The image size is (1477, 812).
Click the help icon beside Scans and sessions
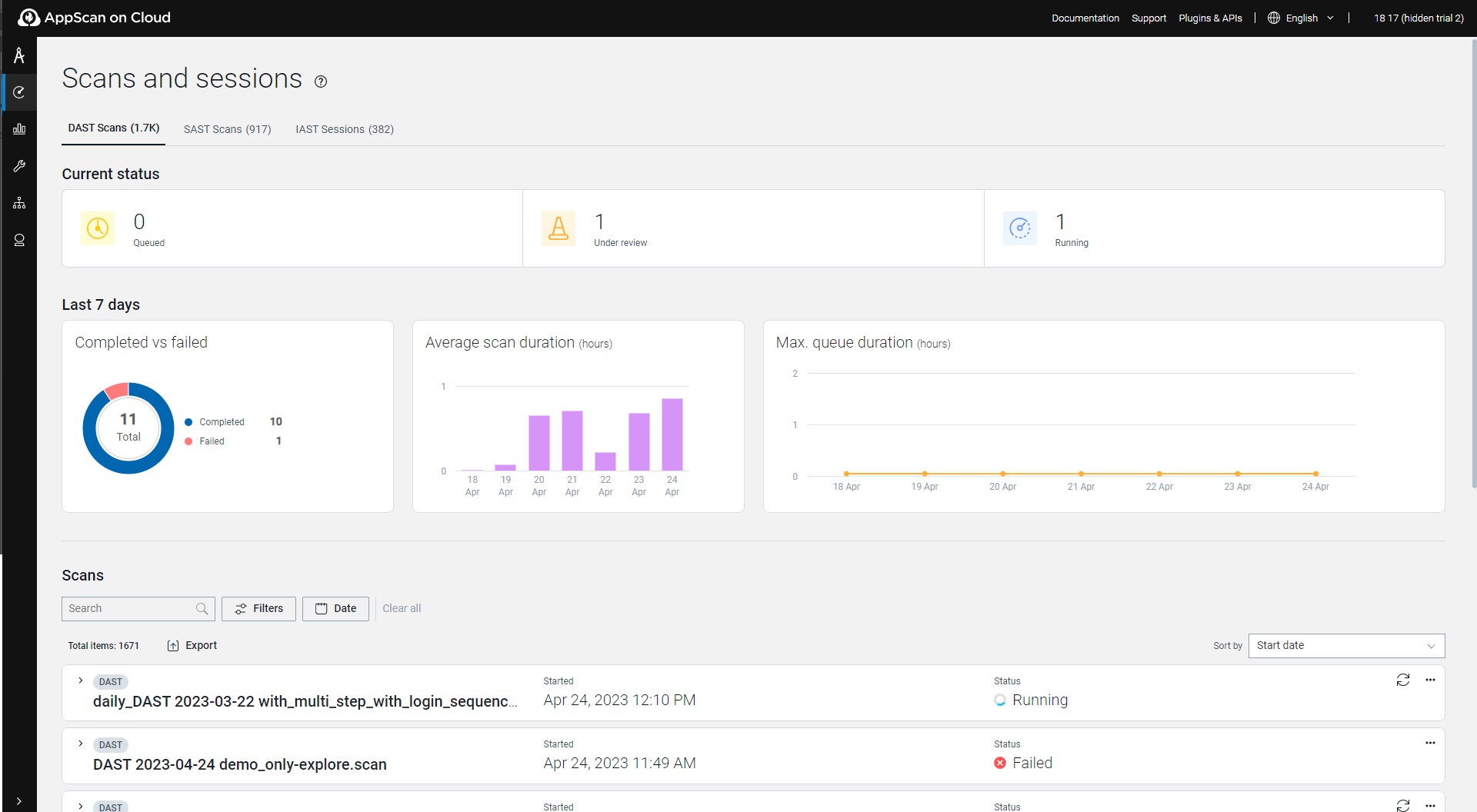click(x=321, y=82)
